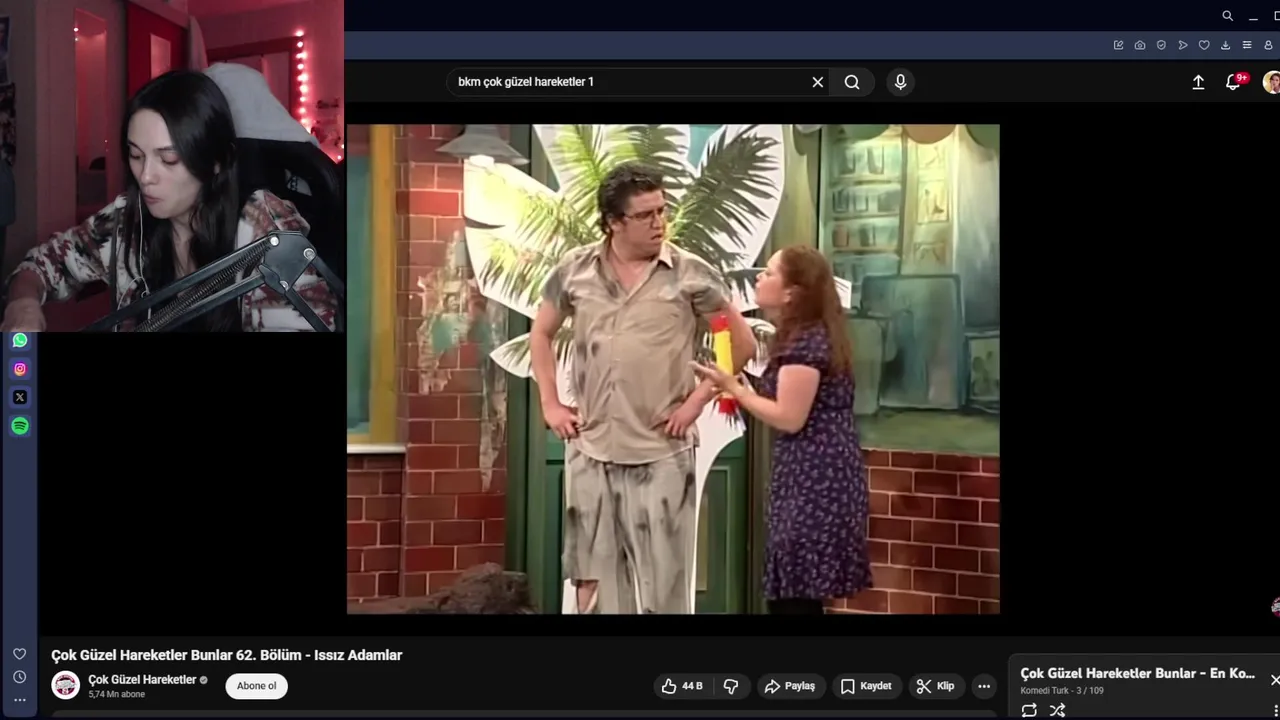The height and width of the screenshot is (720, 1280).
Task: Open bookmarks heart in the sidebar
Action: 19,654
